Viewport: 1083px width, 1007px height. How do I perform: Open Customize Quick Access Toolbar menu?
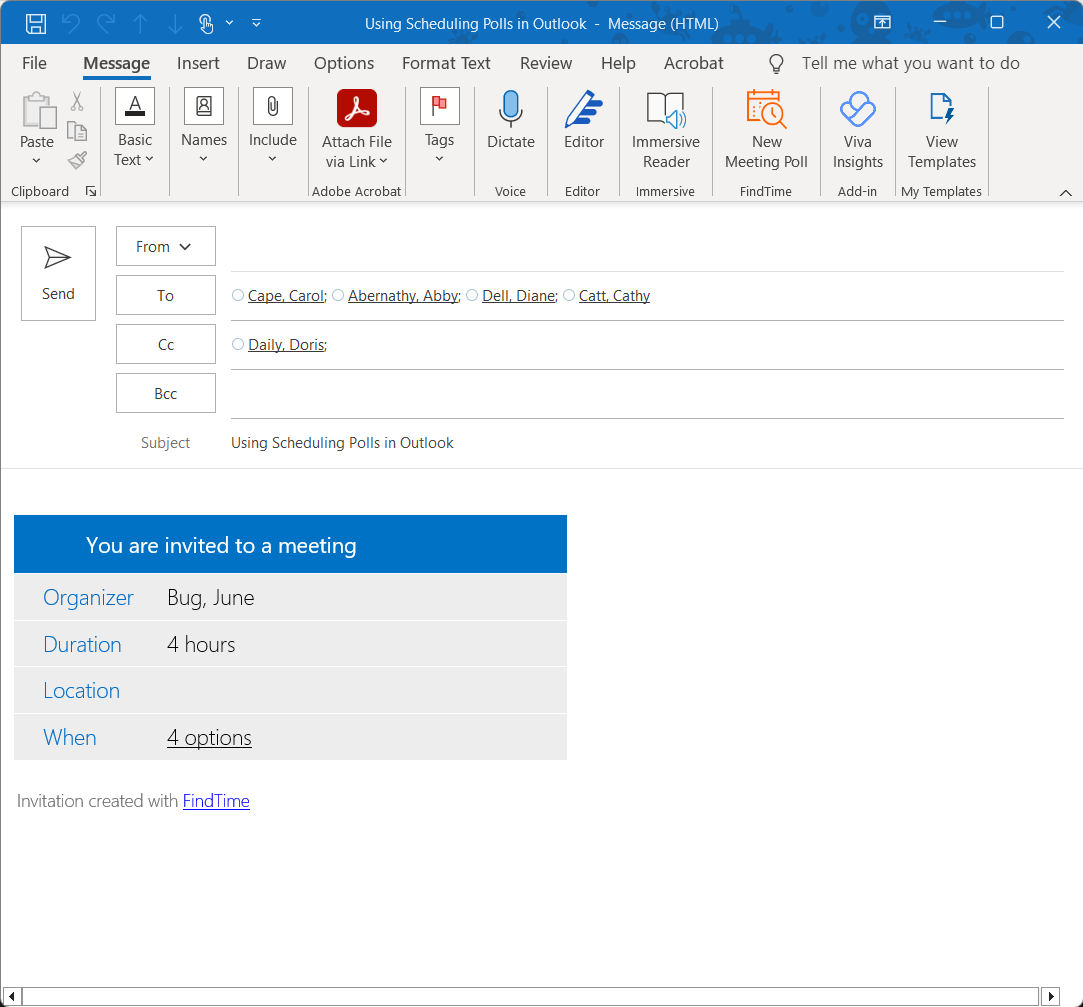pyautogui.click(x=256, y=23)
